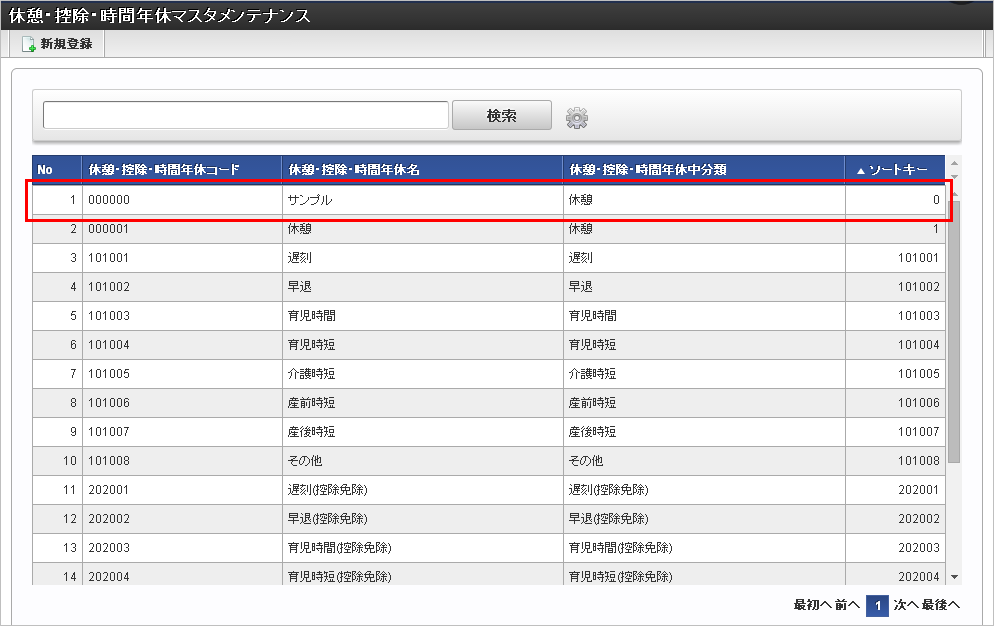994x626 pixels.
Task: Click code cell 101007
Action: (x=182, y=432)
